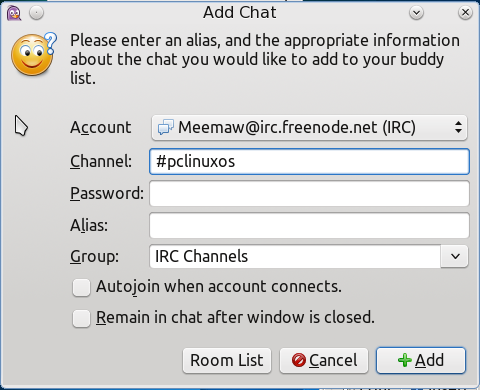Open the Meemaw@irc.freenode.net account combo box

(309, 127)
